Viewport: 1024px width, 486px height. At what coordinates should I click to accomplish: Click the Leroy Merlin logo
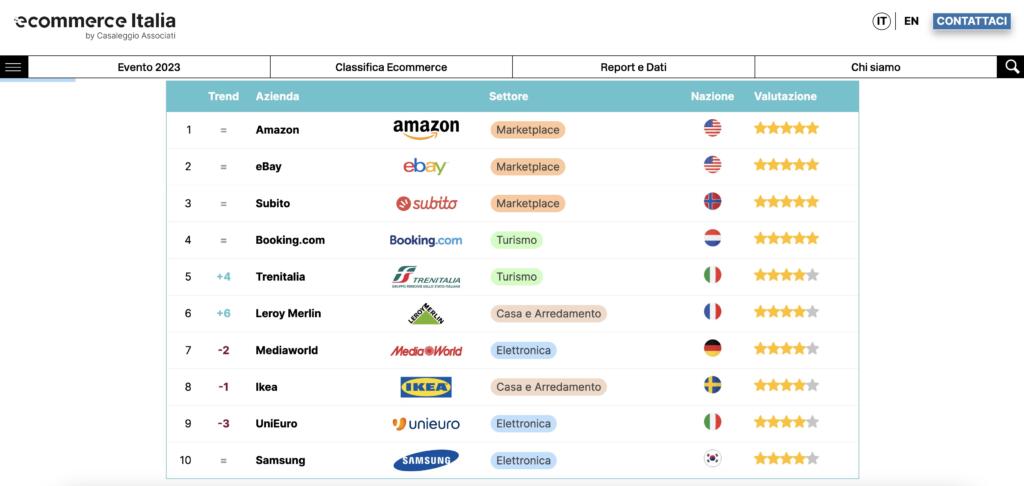[x=426, y=314]
